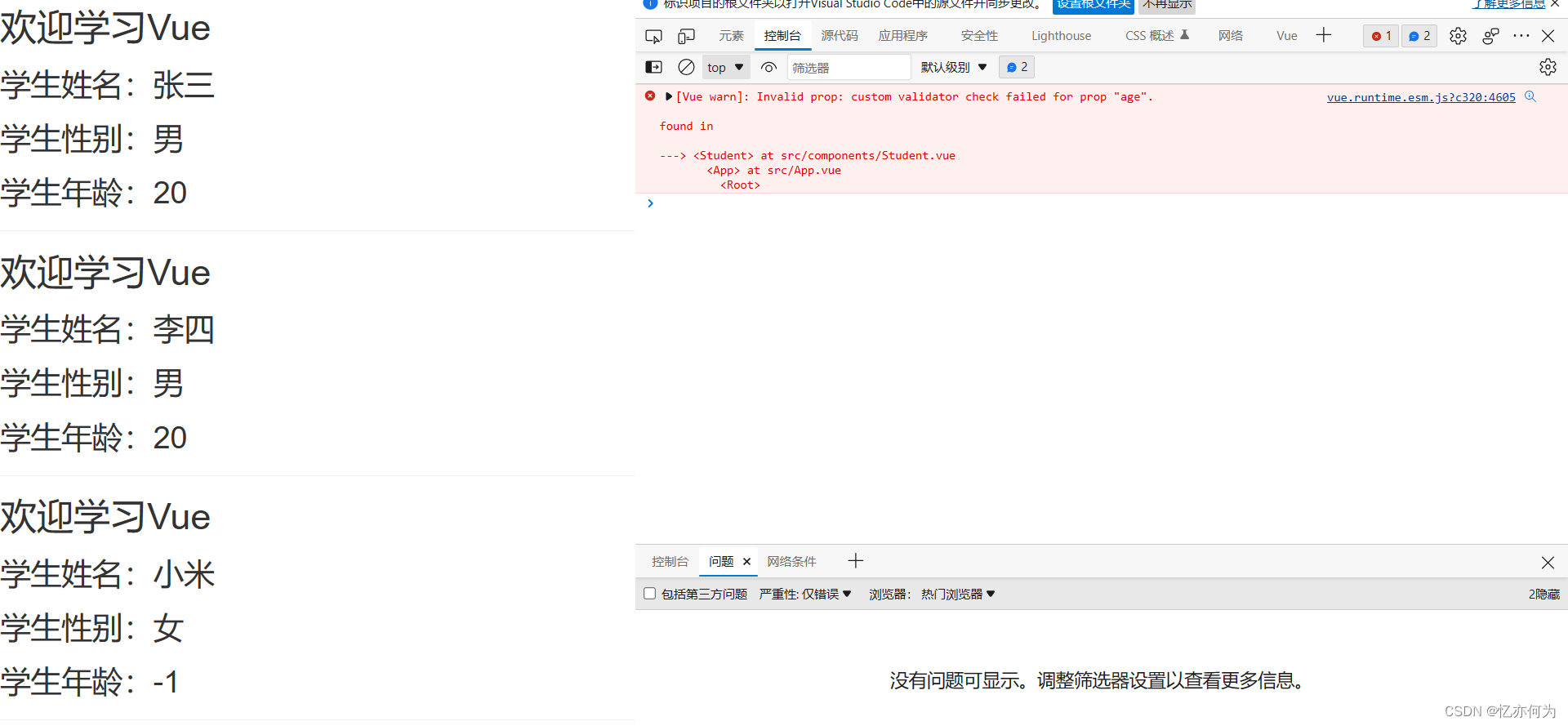Screen dimensions: 1568x726
Task: Open the 应用程序 tab
Action: 903,36
